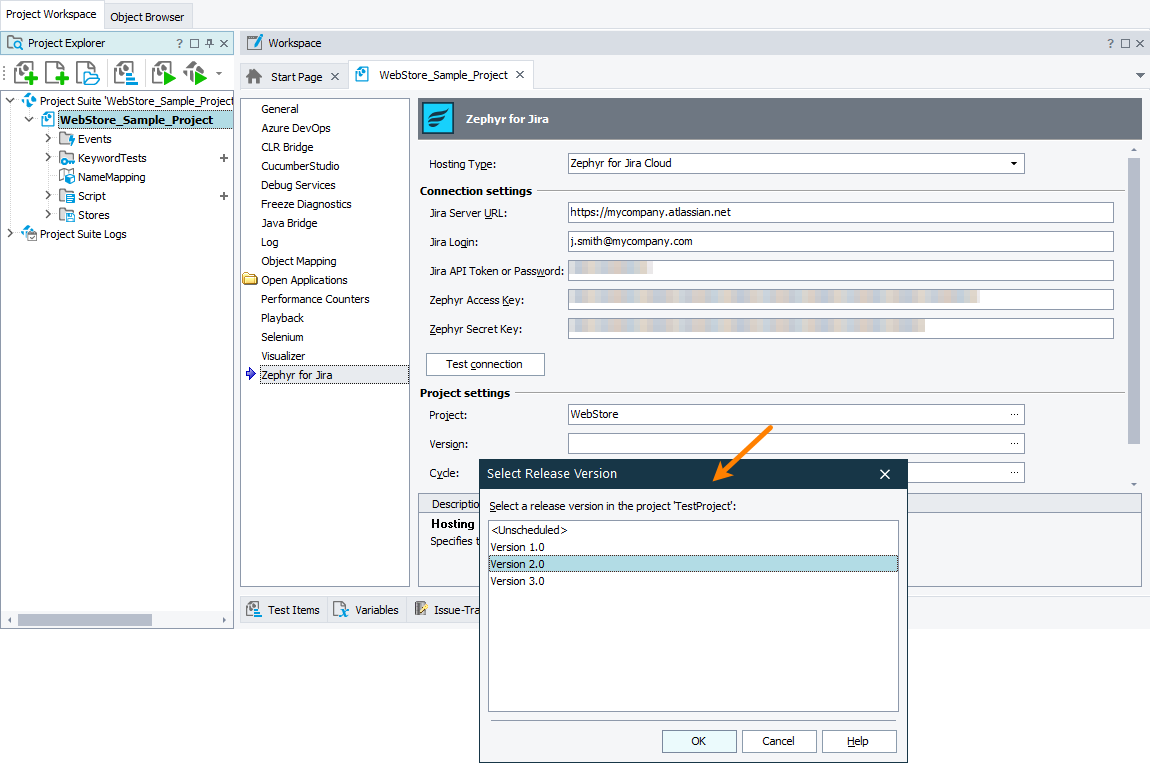Click the Zephyr Access Key field
Image resolution: width=1150 pixels, height=763 pixels.
[x=840, y=299]
